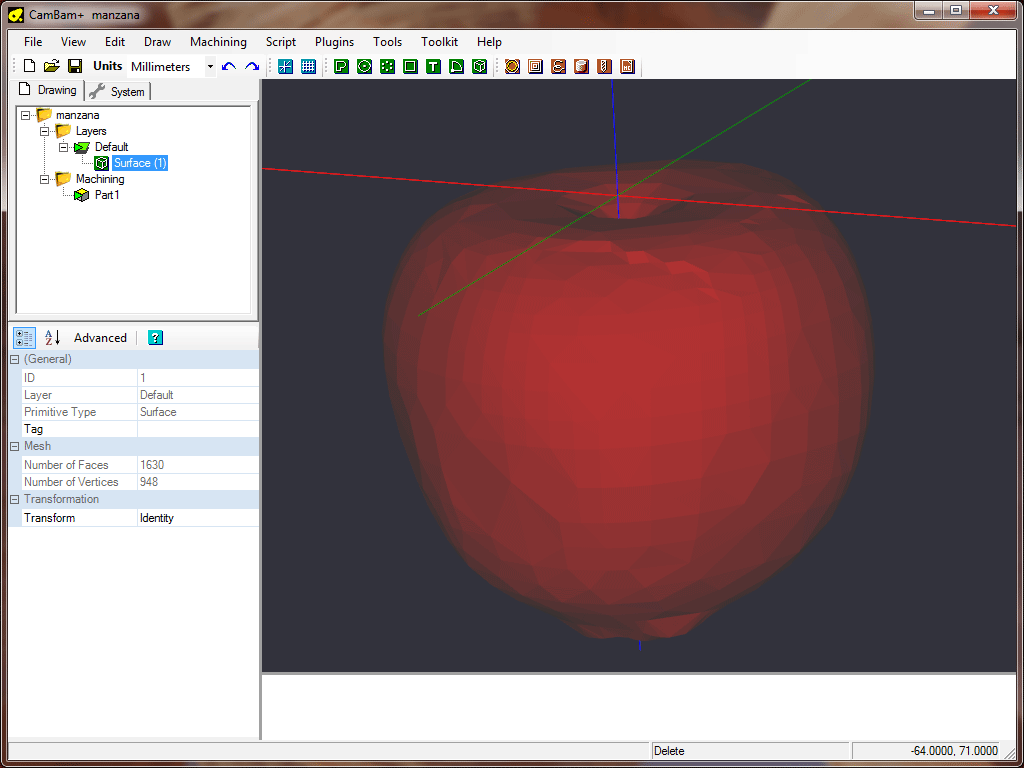This screenshot has width=1024, height=768.
Task: Select the Circle drawing tool
Action: tap(364, 67)
